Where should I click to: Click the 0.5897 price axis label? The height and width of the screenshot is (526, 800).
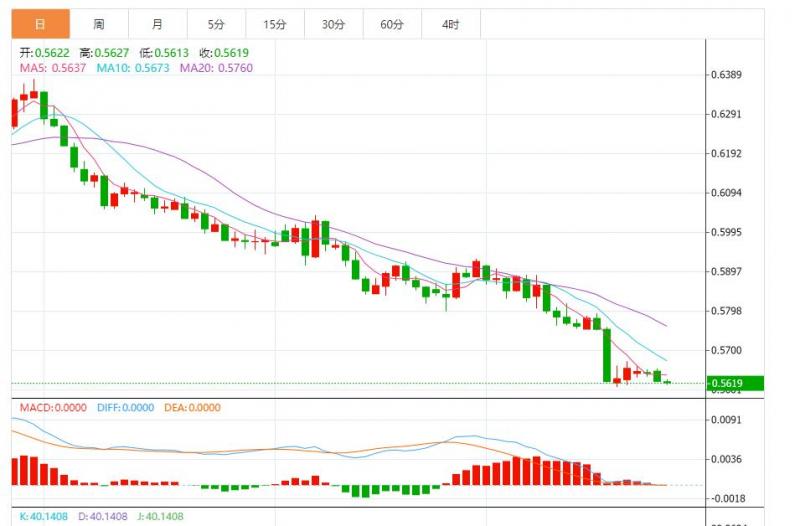[x=727, y=271]
